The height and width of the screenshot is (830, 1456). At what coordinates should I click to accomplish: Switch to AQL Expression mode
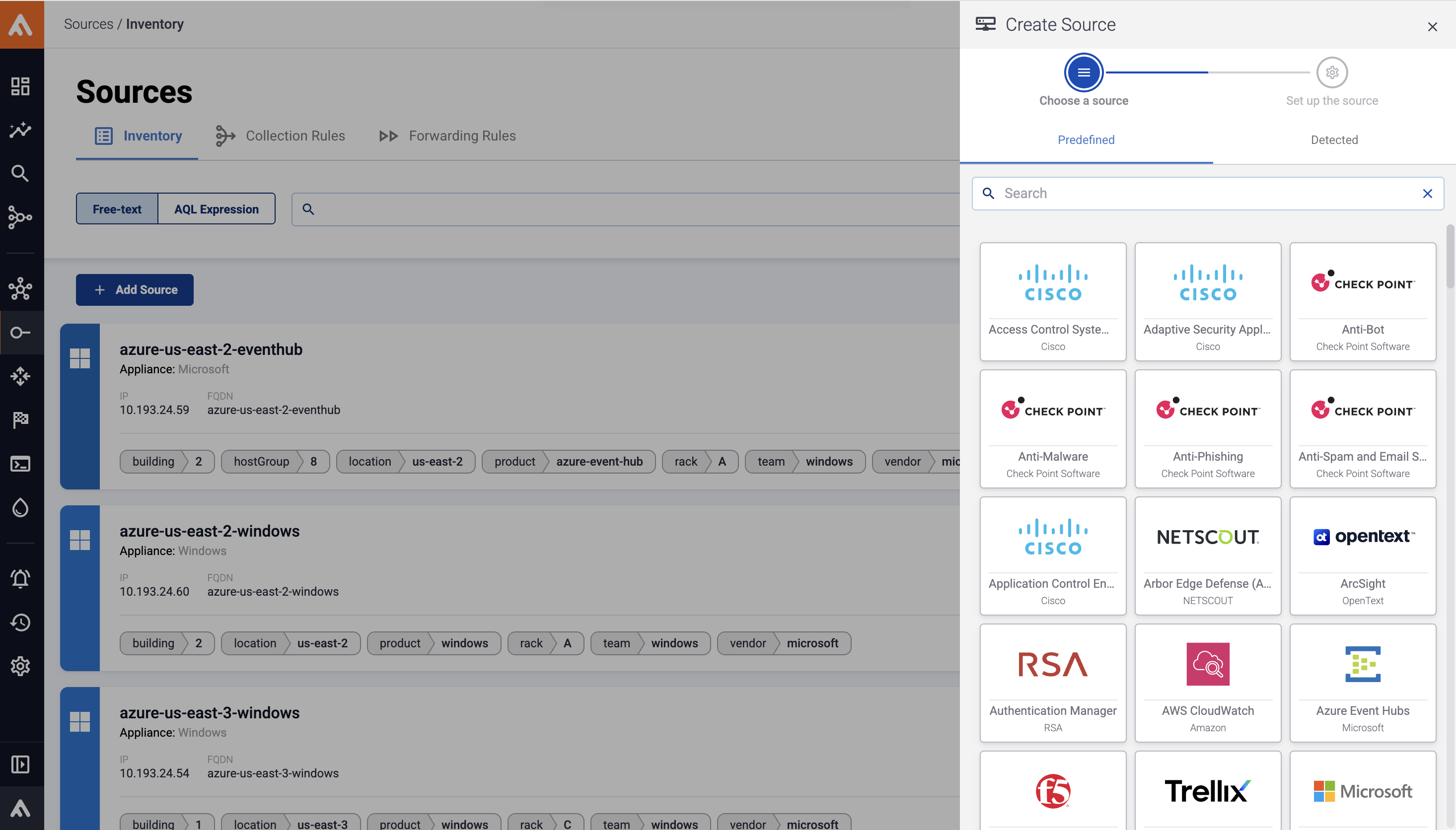(x=216, y=209)
